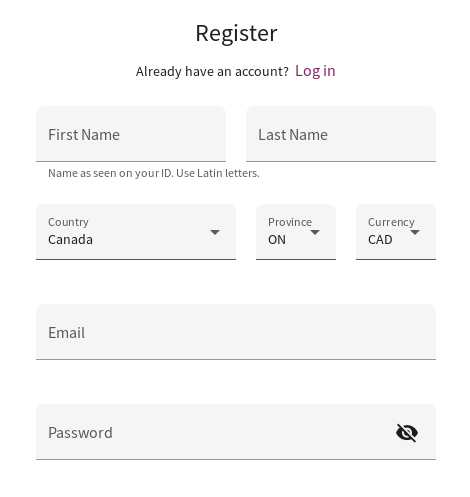470x497 pixels.
Task: Click the ON province value
Action: click(x=277, y=239)
